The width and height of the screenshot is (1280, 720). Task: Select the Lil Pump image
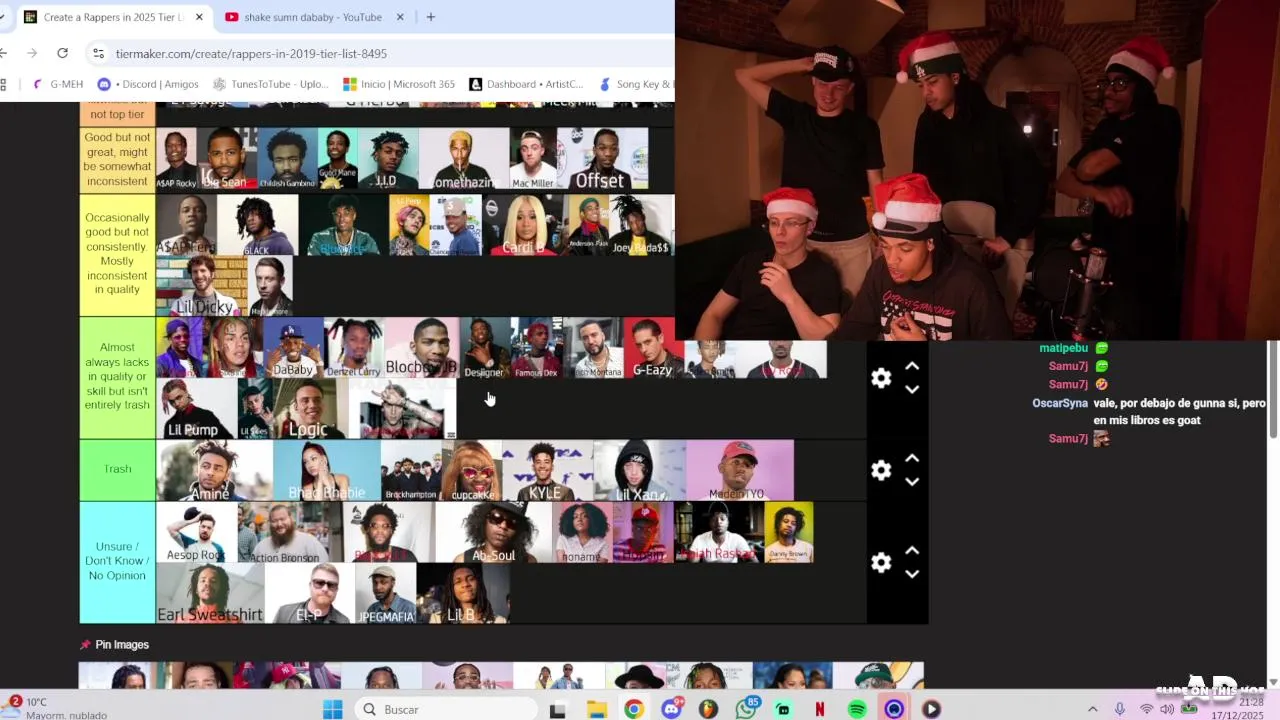196,409
